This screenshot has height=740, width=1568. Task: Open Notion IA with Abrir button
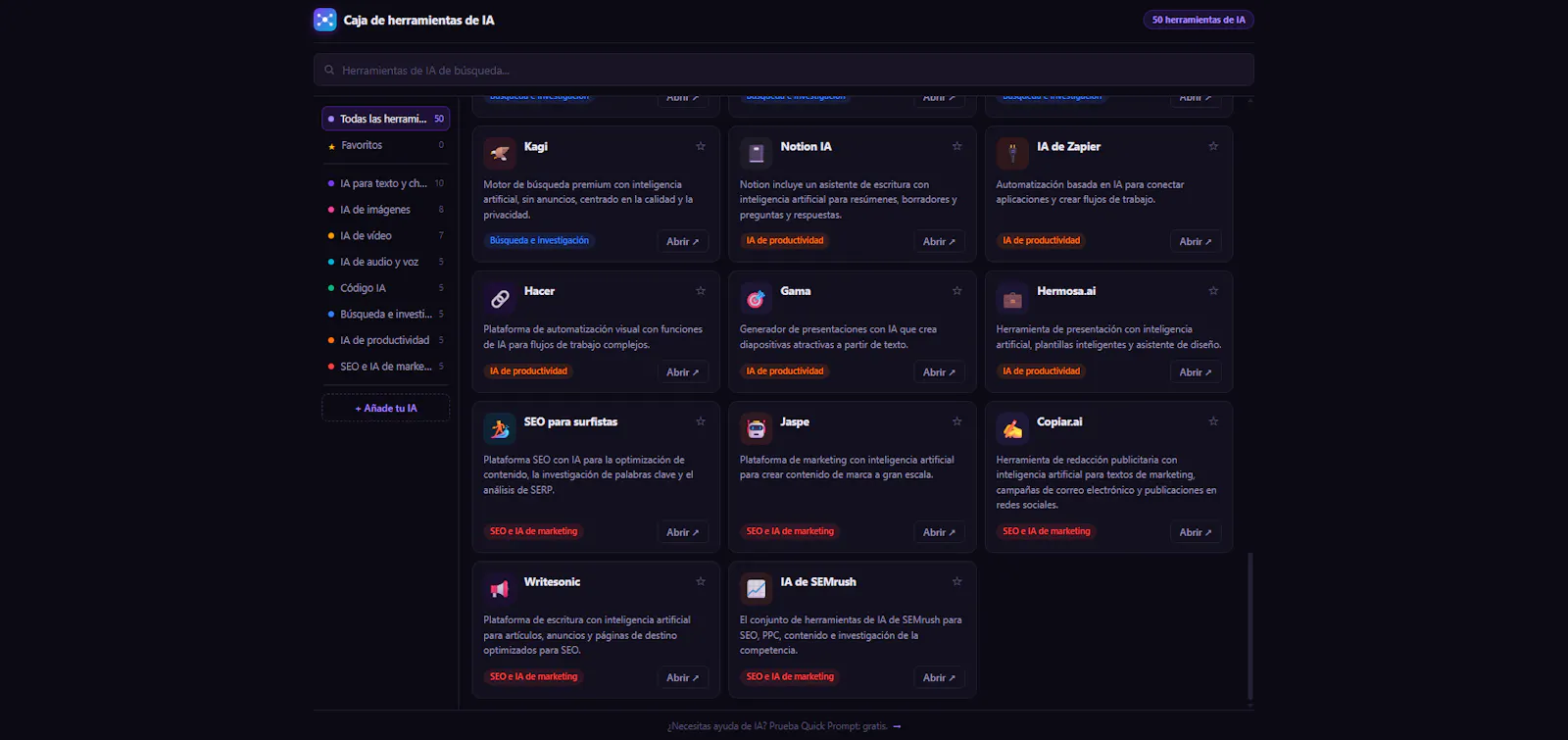coord(939,241)
